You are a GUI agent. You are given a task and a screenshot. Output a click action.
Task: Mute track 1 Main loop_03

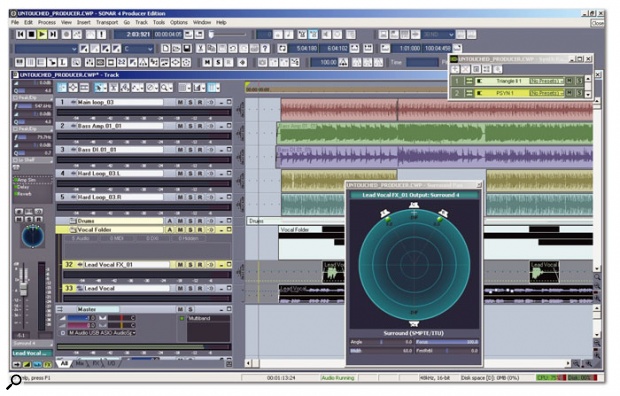(x=180, y=102)
